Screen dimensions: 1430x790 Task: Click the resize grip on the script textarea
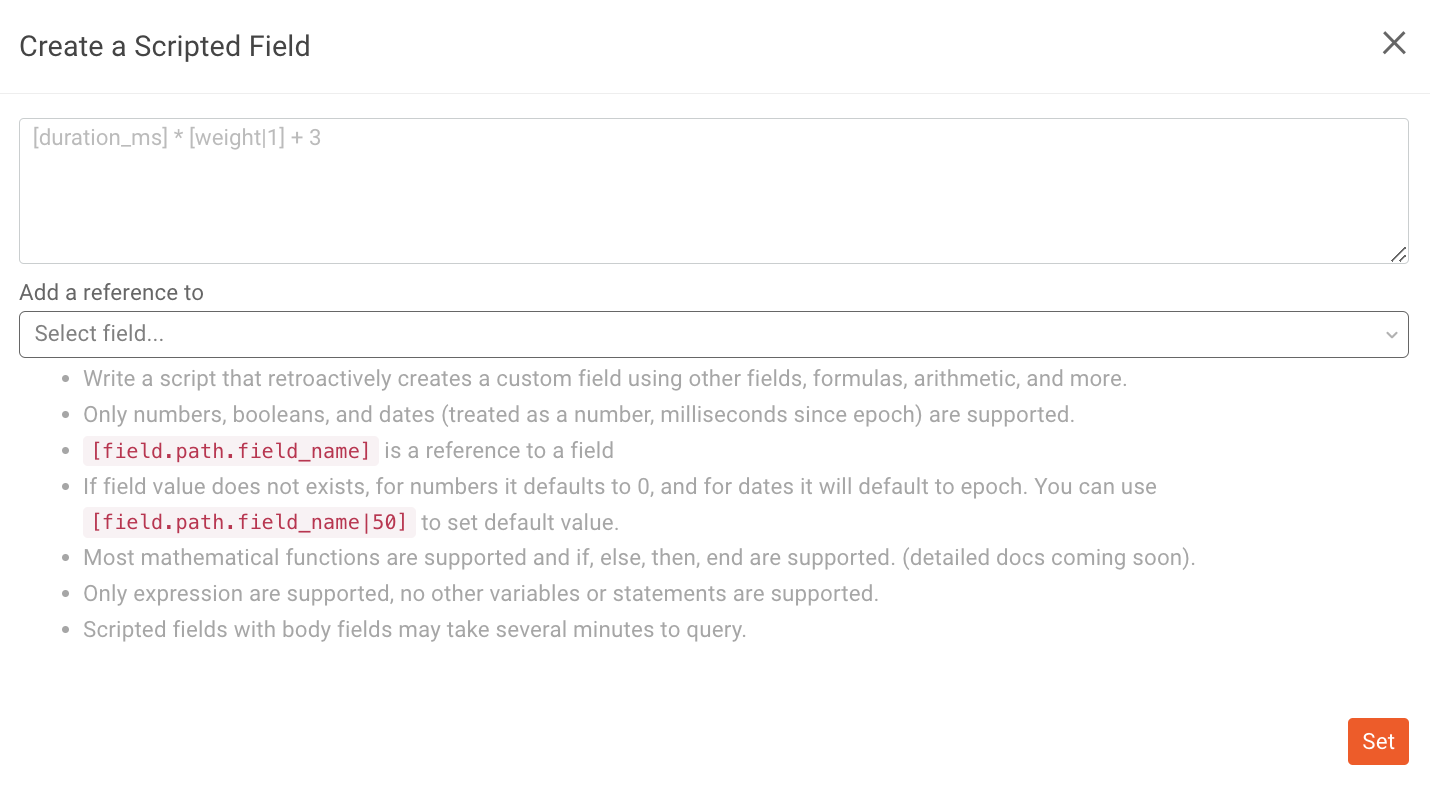[x=1398, y=256]
